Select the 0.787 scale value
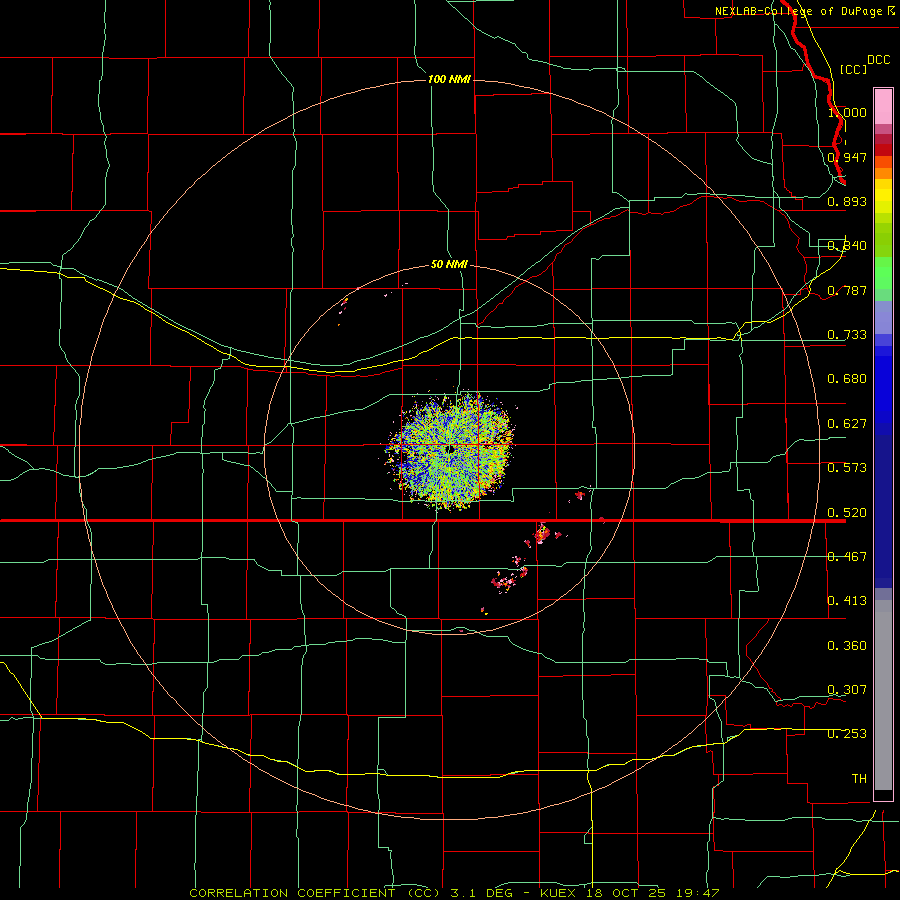The width and height of the screenshot is (900, 900). tap(847, 290)
